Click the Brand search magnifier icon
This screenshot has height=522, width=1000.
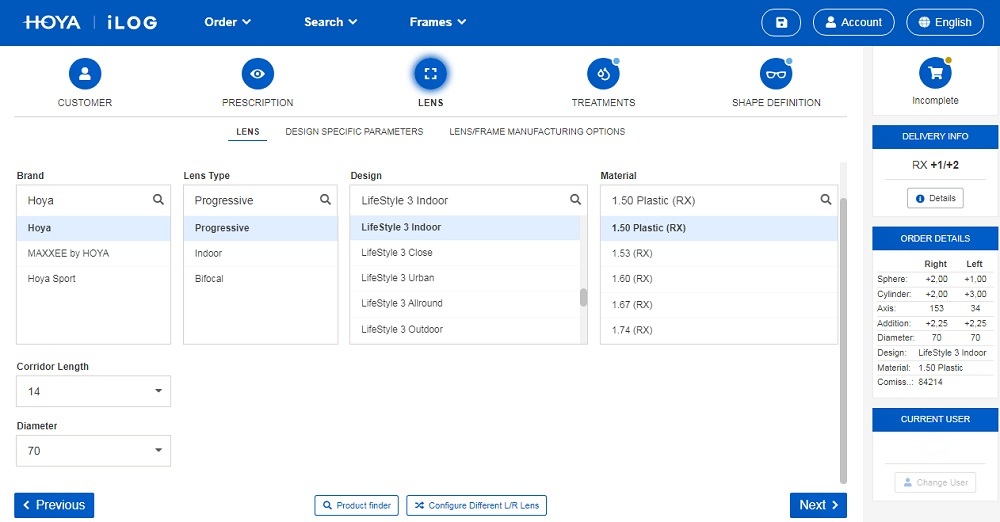tap(158, 200)
